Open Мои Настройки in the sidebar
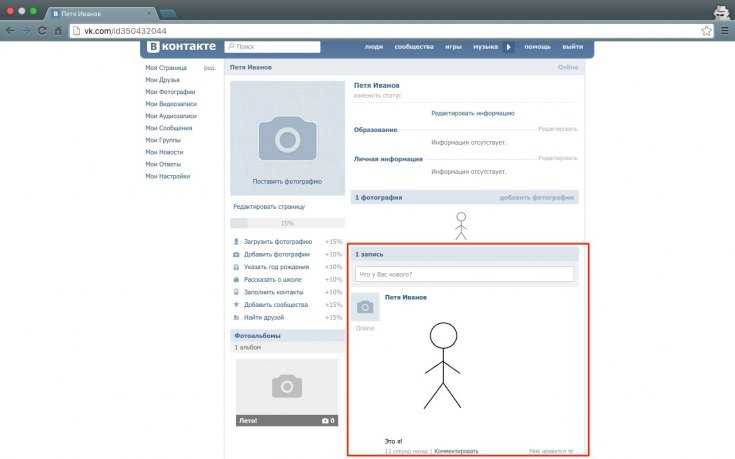The width and height of the screenshot is (735, 459). click(168, 177)
